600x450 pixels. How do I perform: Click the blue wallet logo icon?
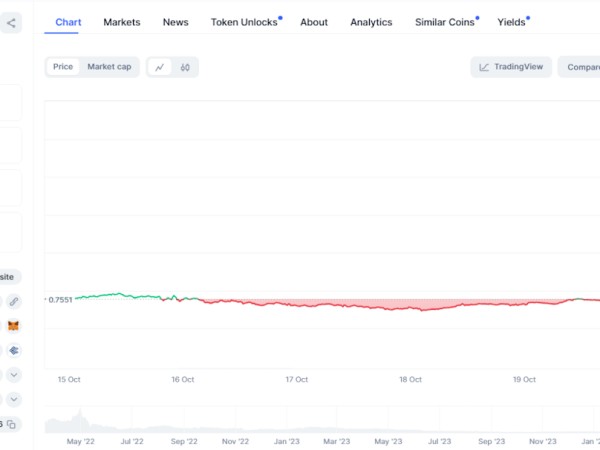coord(14,351)
